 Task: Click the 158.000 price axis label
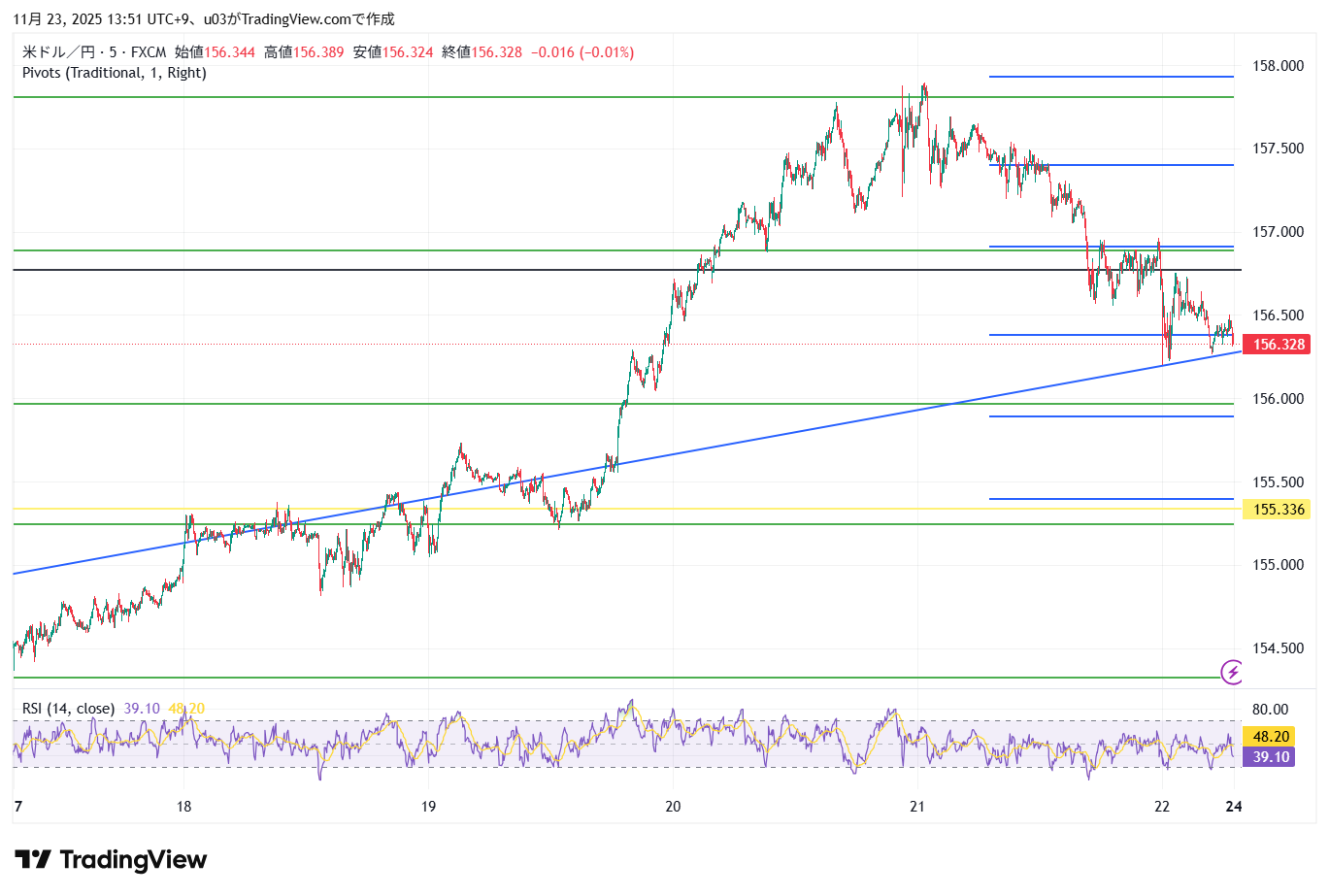tap(1278, 66)
